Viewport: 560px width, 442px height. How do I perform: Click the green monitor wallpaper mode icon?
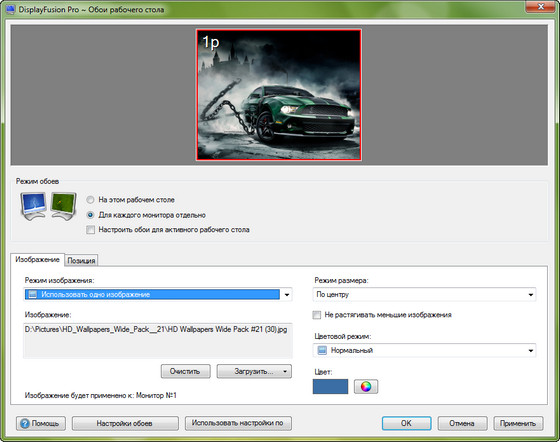point(64,206)
